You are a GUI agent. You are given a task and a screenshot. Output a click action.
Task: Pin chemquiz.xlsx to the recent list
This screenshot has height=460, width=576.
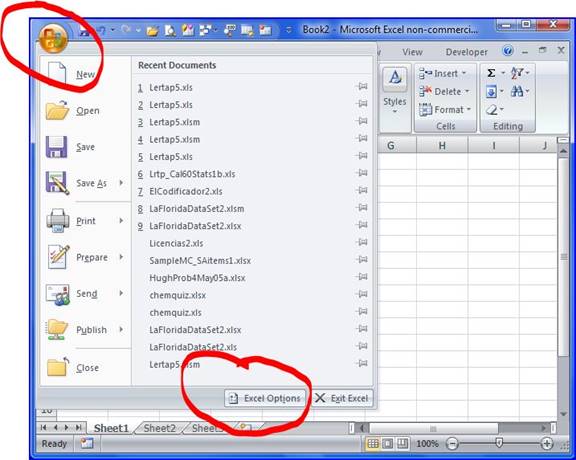click(x=362, y=294)
